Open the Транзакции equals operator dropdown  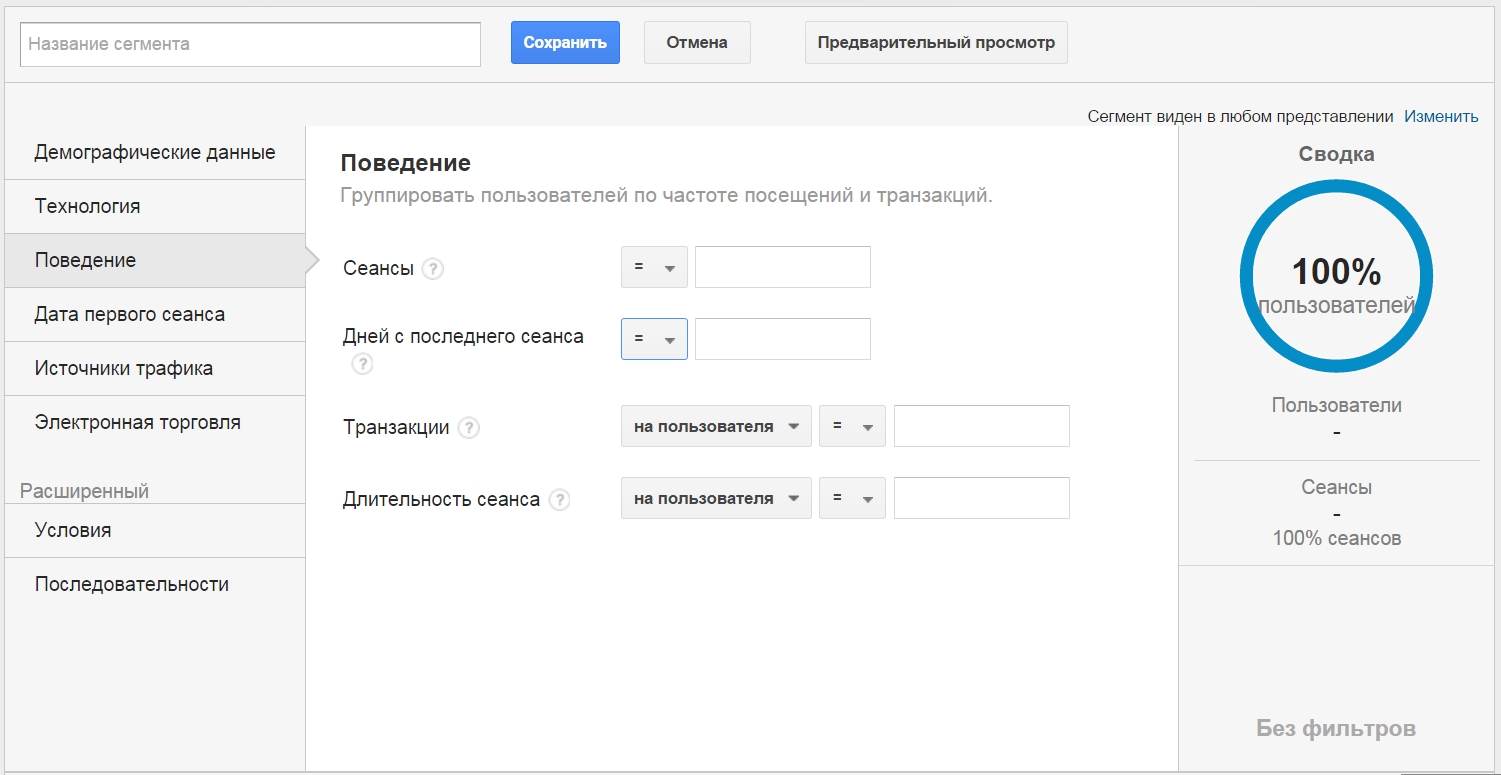pos(852,427)
